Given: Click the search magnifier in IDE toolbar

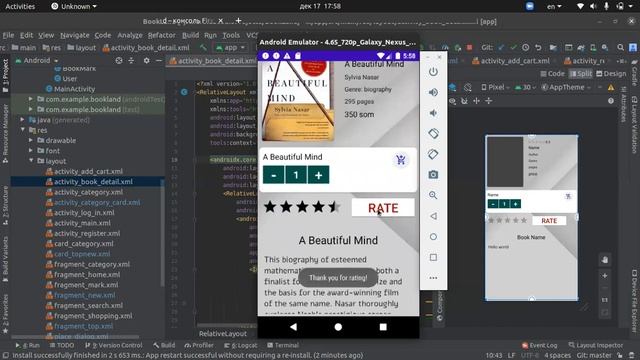Looking at the screenshot, I should pyautogui.click(x=620, y=47).
